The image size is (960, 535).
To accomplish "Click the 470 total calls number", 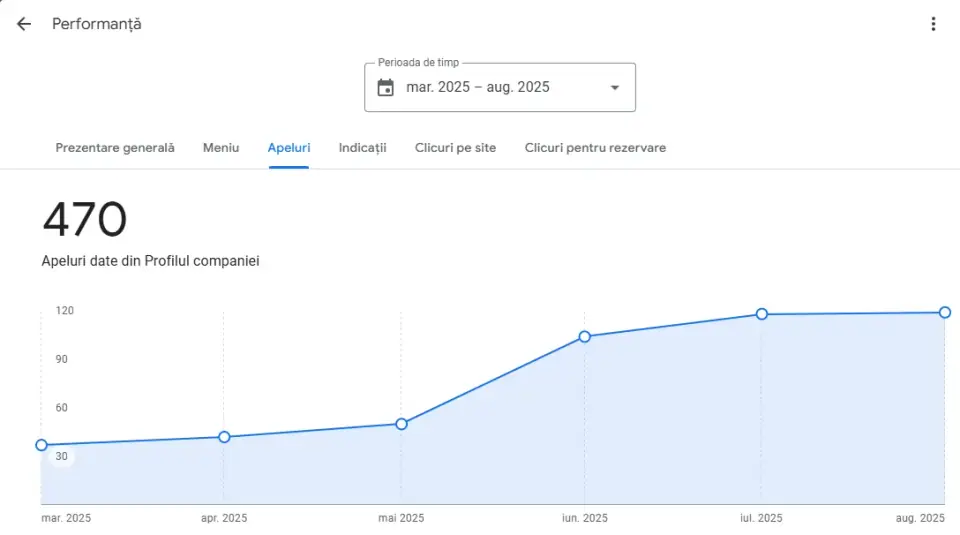I will 84,219.
